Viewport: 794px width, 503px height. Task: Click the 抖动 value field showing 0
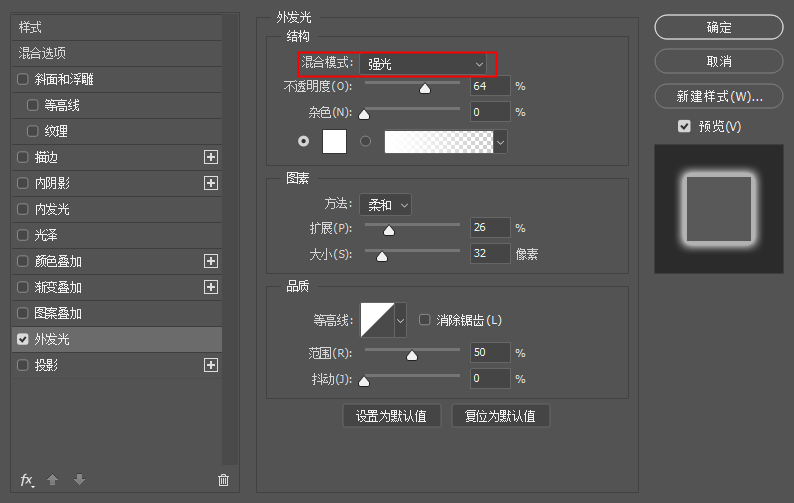tap(490, 378)
